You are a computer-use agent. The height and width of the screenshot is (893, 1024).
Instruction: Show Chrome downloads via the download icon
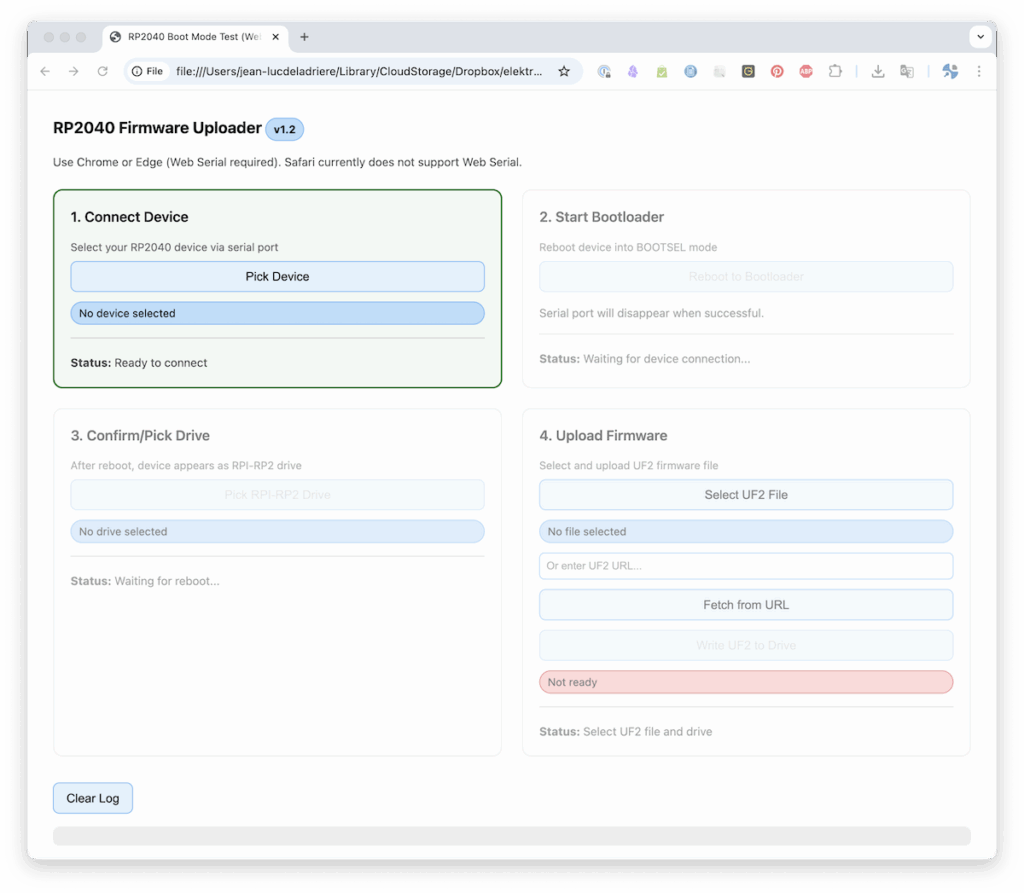878,72
